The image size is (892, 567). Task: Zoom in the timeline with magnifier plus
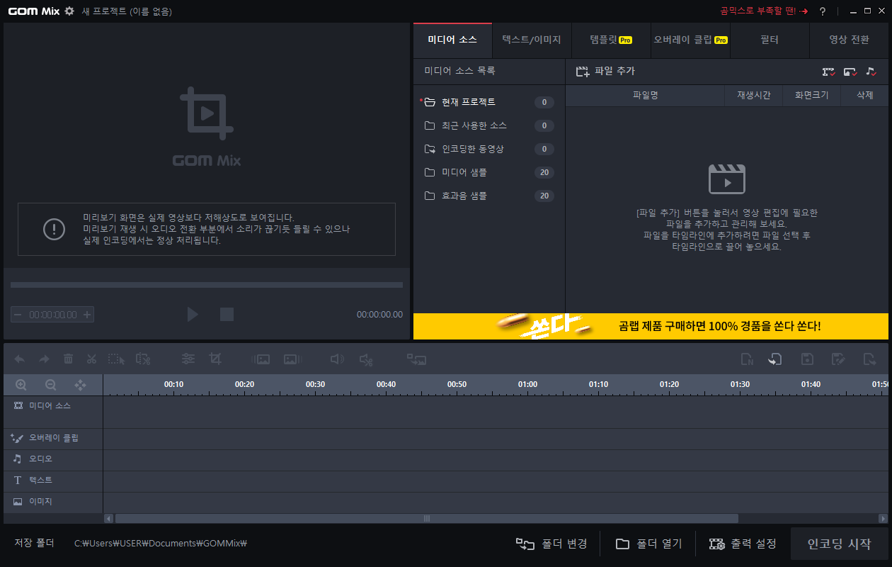coord(21,385)
